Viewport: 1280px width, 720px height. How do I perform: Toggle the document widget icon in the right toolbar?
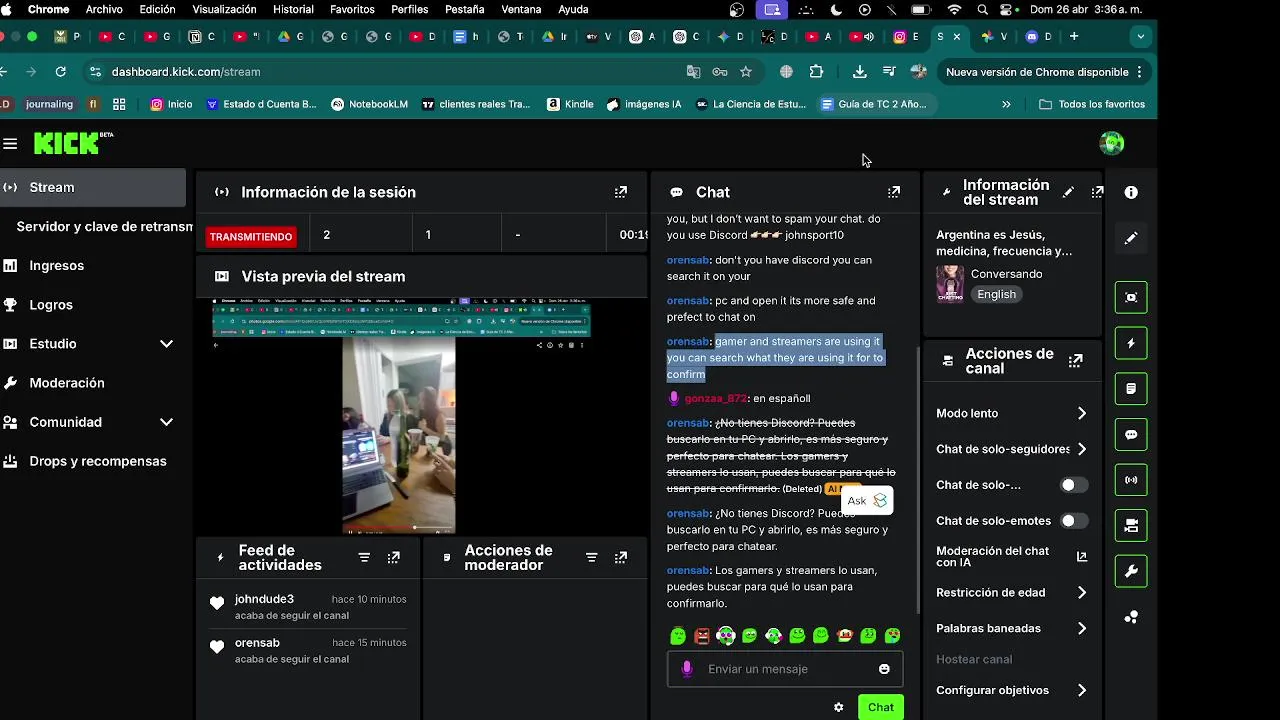tap(1131, 388)
